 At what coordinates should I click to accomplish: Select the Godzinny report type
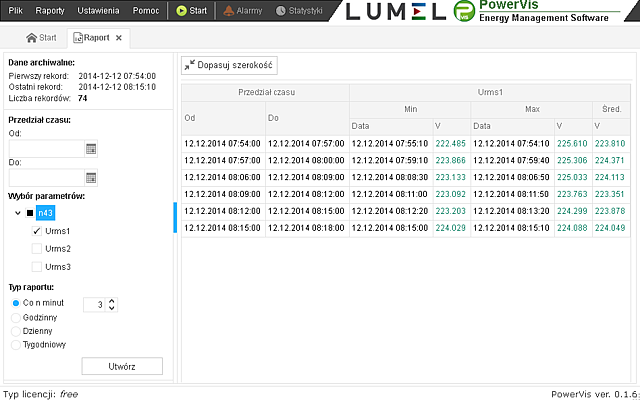[16, 318]
